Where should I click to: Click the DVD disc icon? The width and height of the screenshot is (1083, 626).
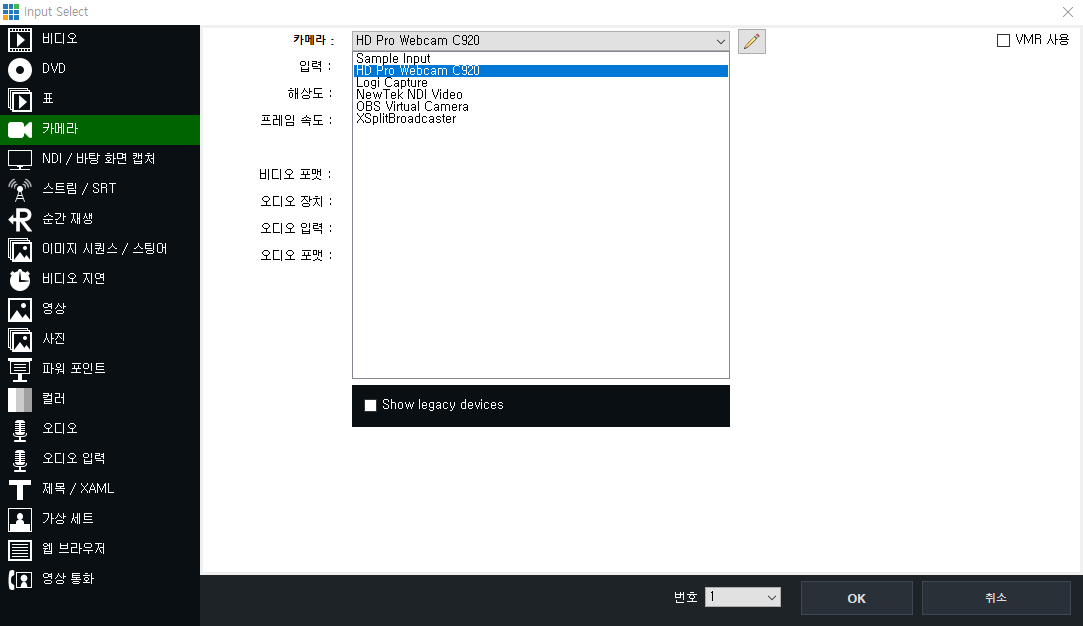point(19,69)
